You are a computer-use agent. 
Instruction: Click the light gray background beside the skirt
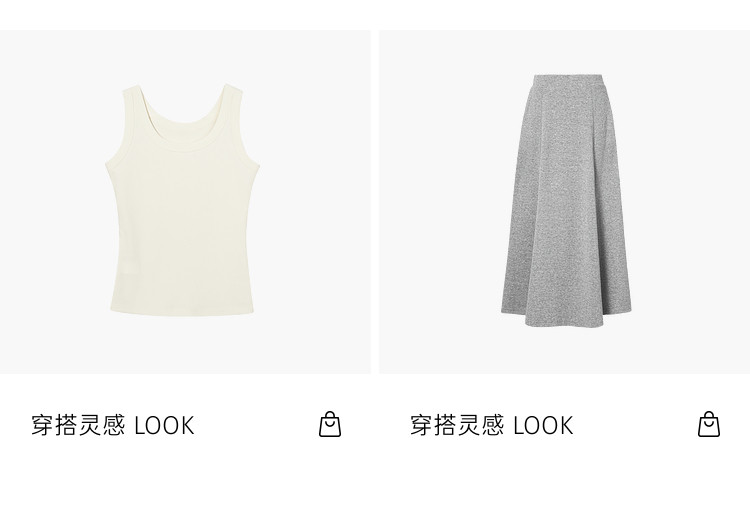440,201
